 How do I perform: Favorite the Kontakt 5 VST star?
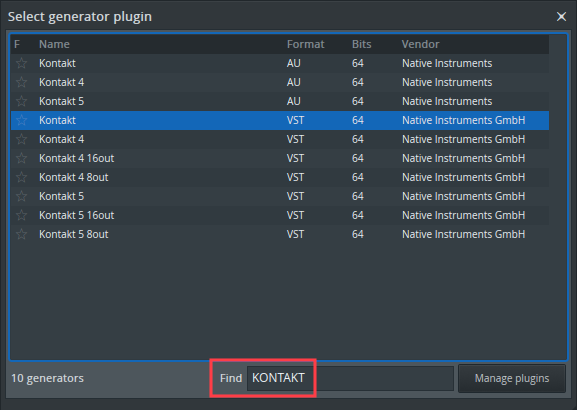(x=21, y=196)
